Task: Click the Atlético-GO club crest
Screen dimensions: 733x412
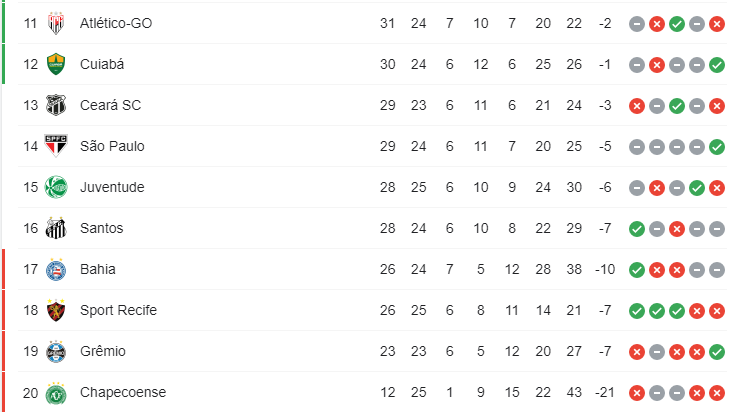Action: click(x=56, y=23)
